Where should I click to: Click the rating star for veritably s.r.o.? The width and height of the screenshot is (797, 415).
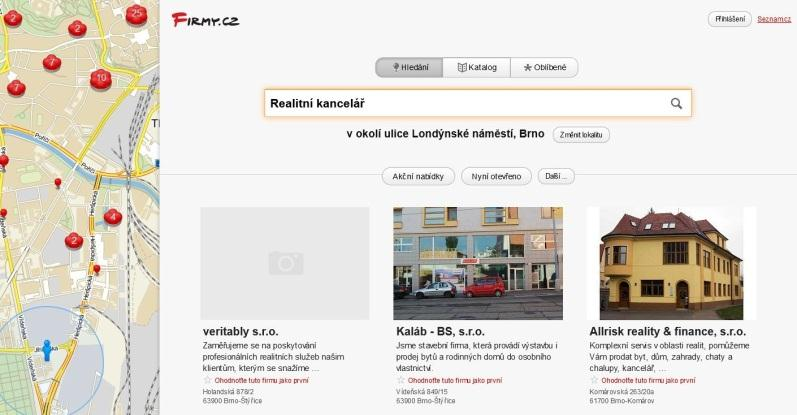pos(207,380)
